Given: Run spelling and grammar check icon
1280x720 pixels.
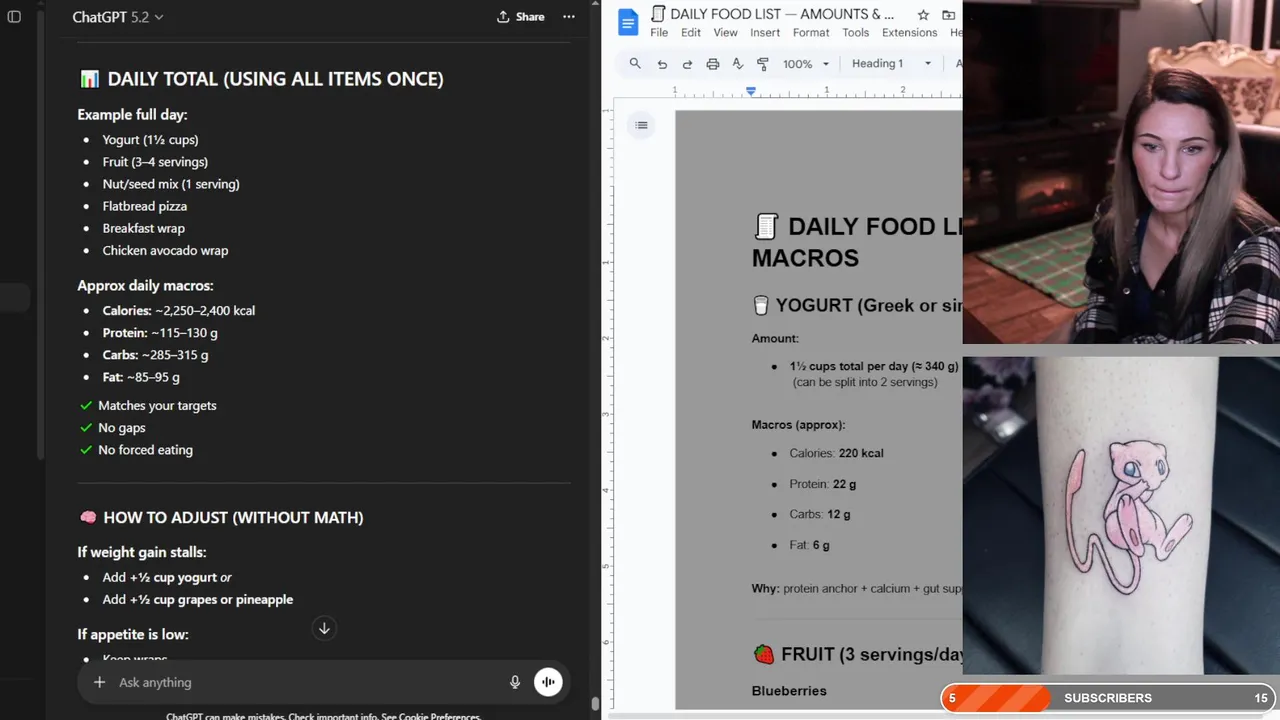Looking at the screenshot, I should [737, 64].
